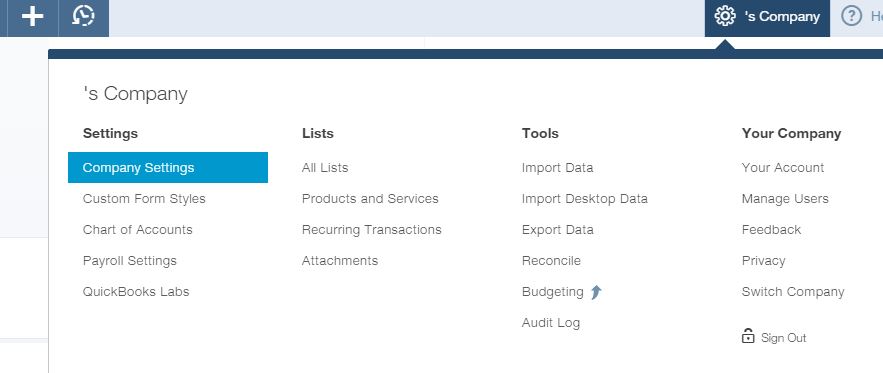The image size is (883, 373).
Task: Open the recent transactions clock icon
Action: [83, 16]
